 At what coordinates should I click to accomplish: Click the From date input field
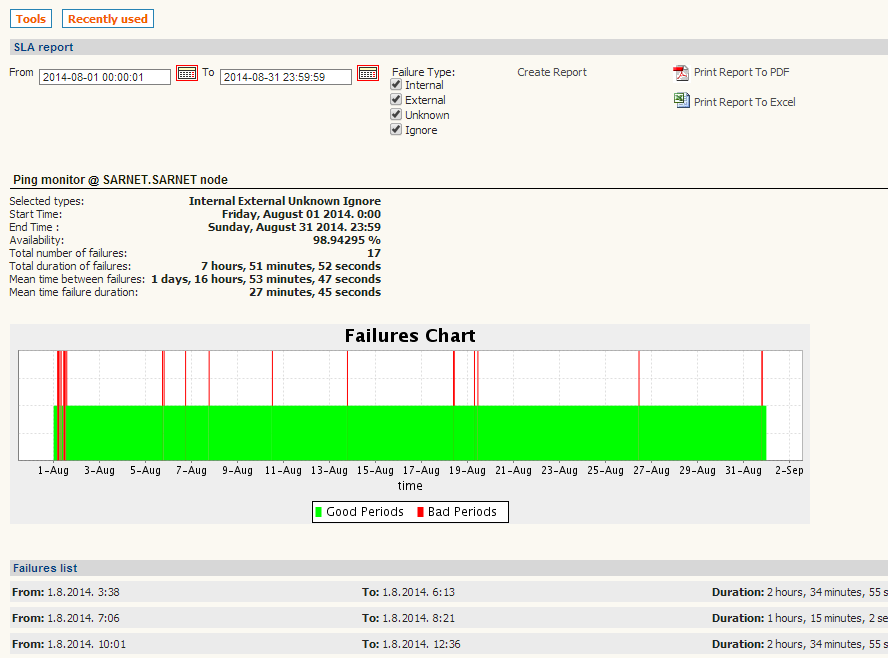[105, 77]
